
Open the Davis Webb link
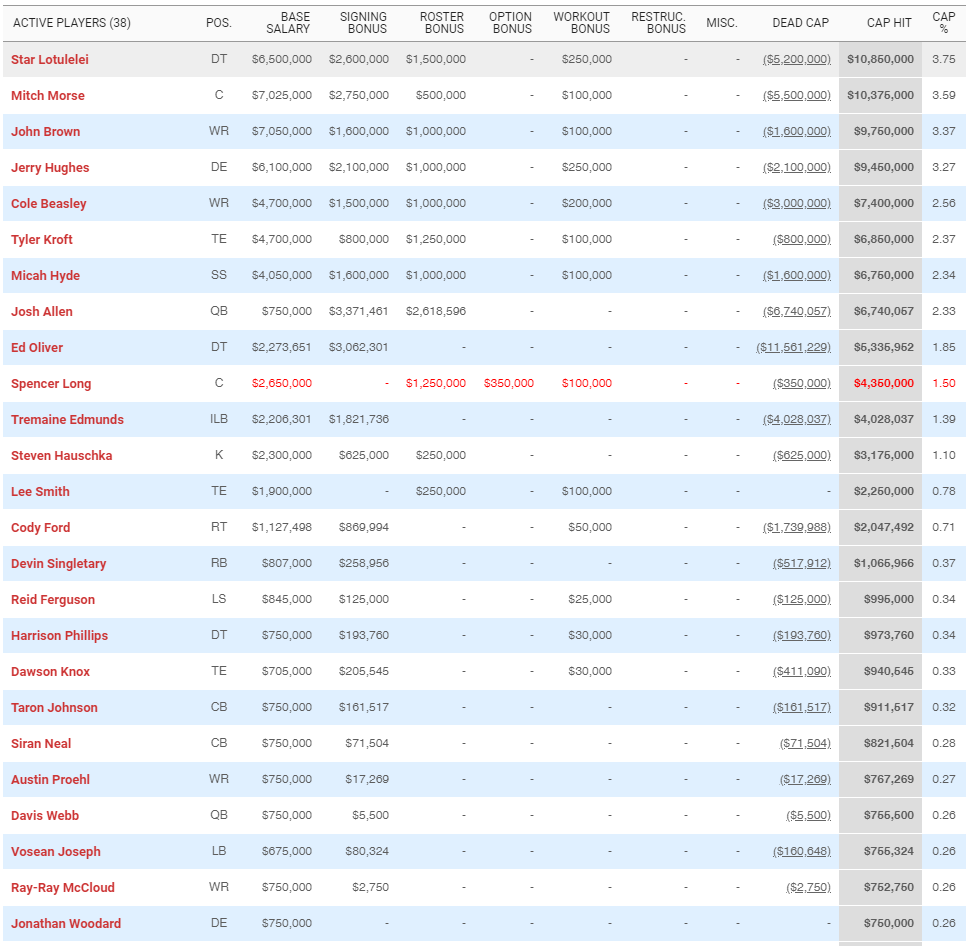pyautogui.click(x=45, y=816)
